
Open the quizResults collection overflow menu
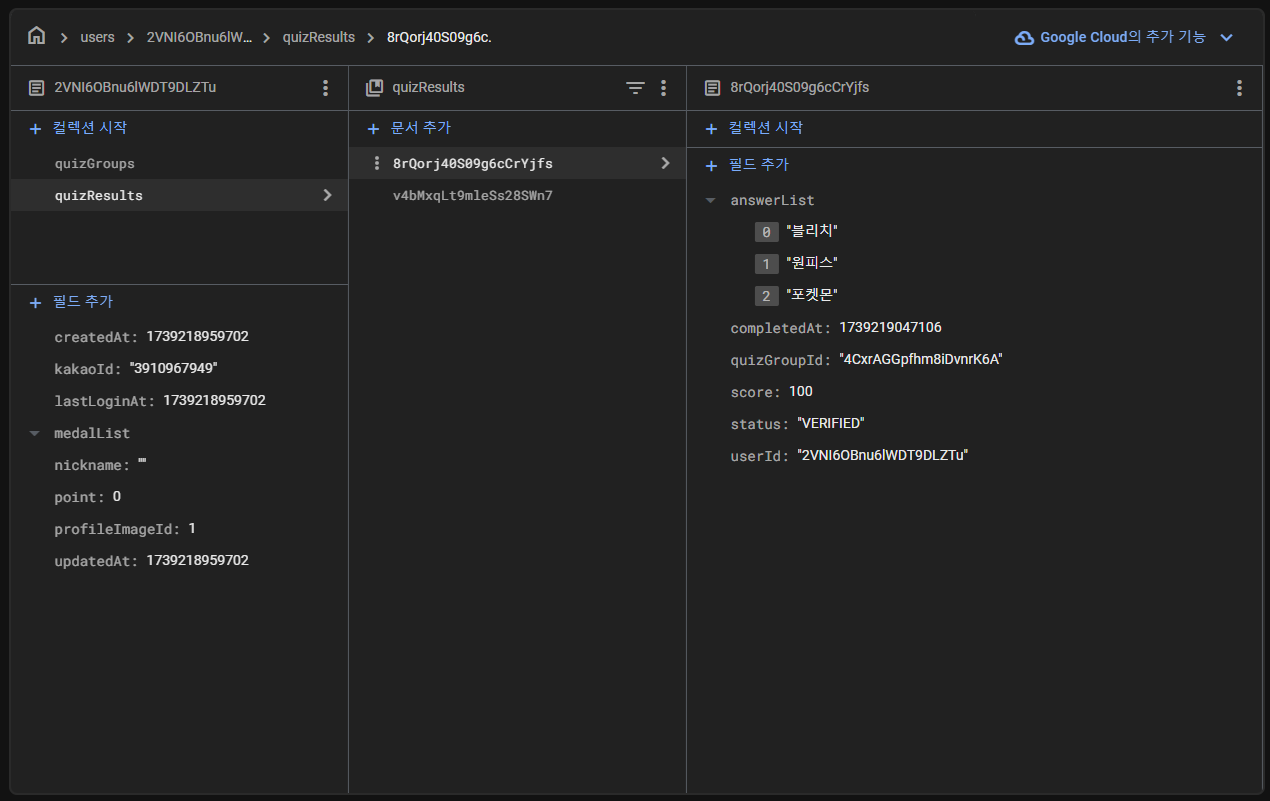point(663,88)
